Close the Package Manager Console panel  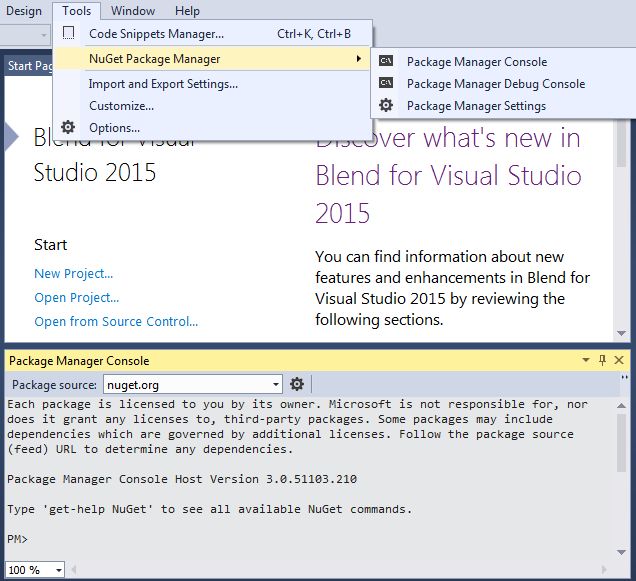(619, 360)
